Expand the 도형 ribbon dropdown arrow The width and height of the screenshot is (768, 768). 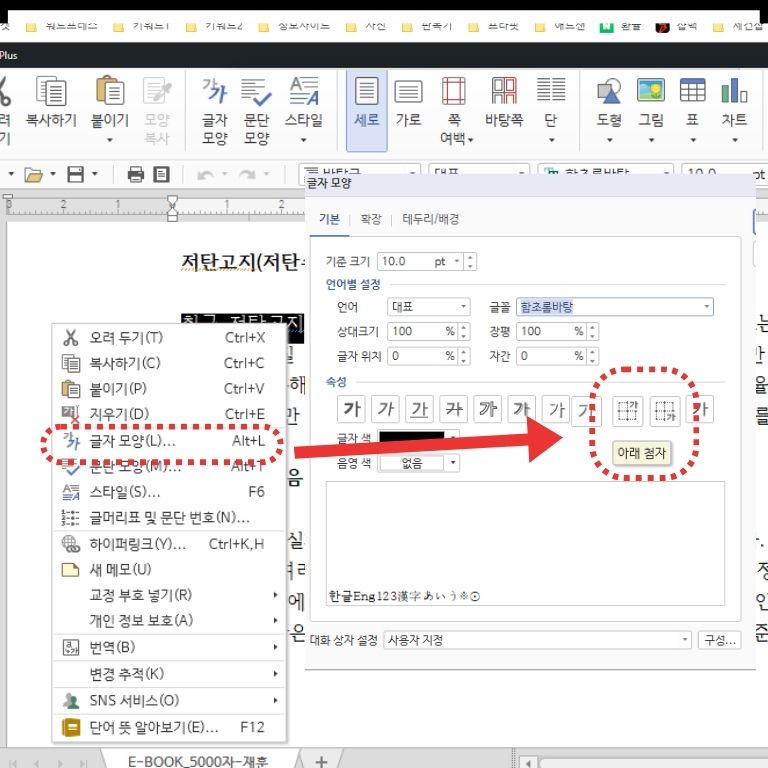point(609,140)
